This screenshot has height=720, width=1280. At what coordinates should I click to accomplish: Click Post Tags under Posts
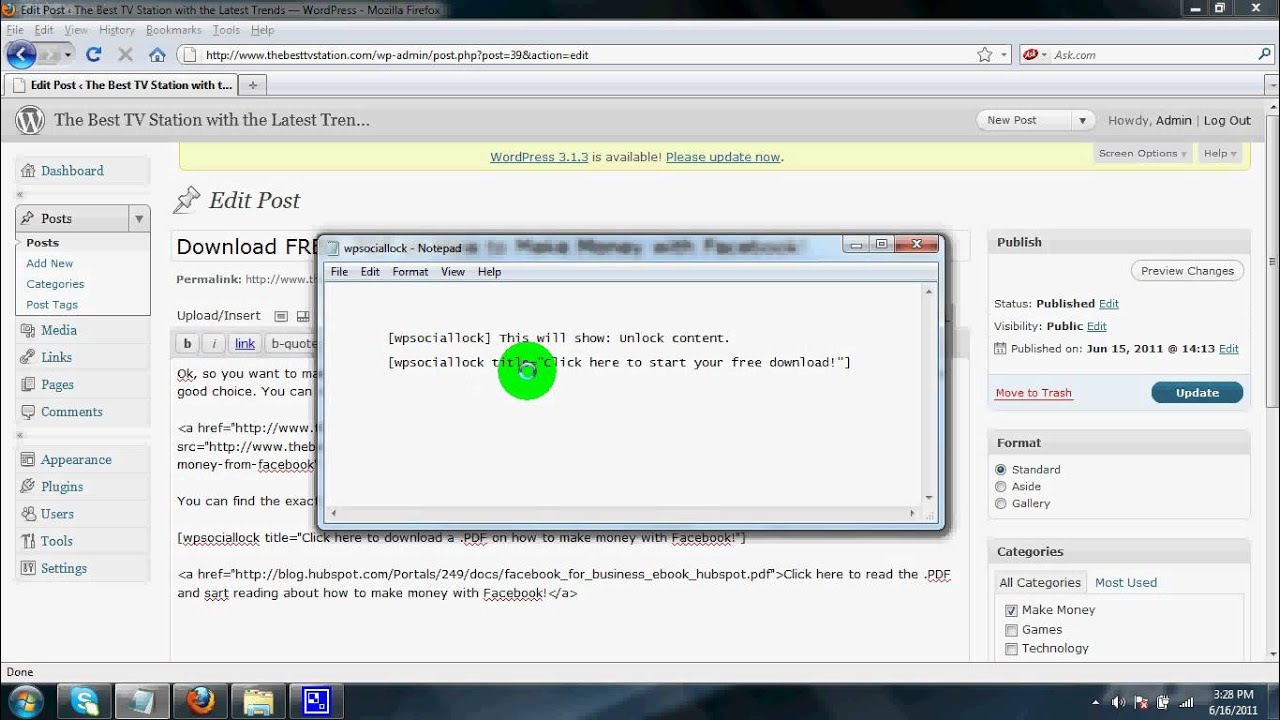(x=52, y=305)
